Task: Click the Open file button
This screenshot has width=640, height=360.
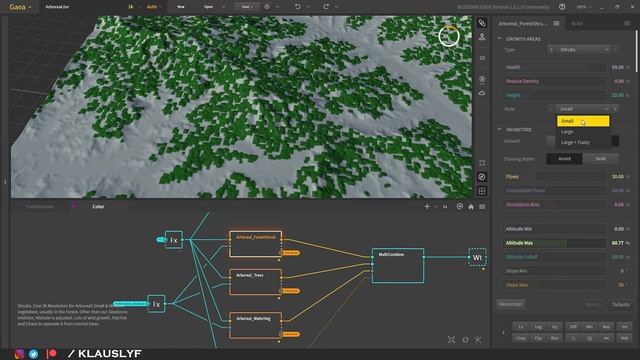Action: coord(209,7)
